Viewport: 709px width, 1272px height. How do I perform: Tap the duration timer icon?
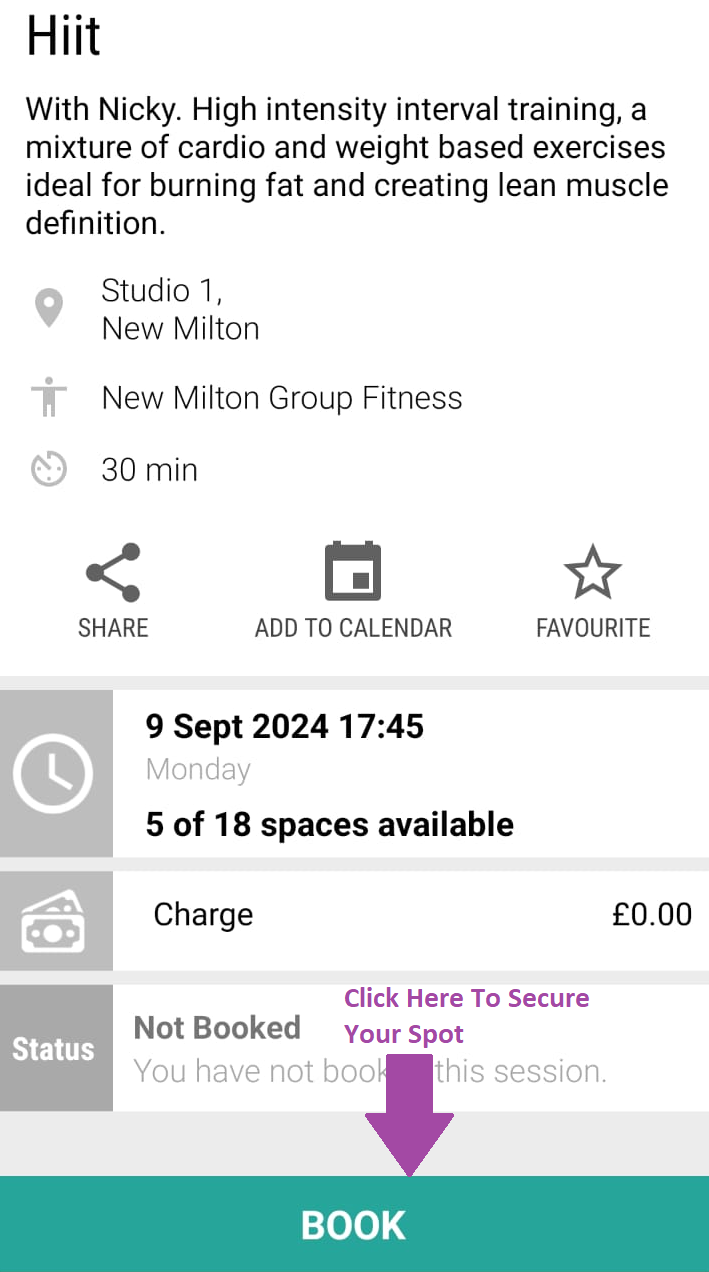49,469
